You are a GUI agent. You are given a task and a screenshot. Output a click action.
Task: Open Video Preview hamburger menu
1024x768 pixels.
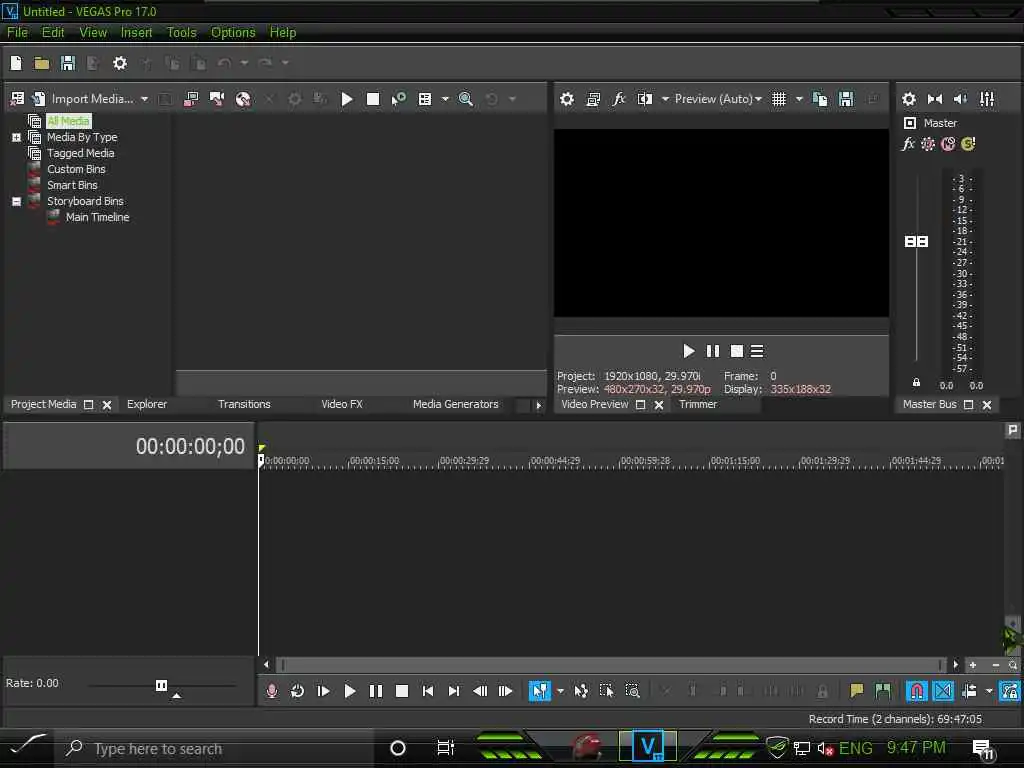coord(757,351)
